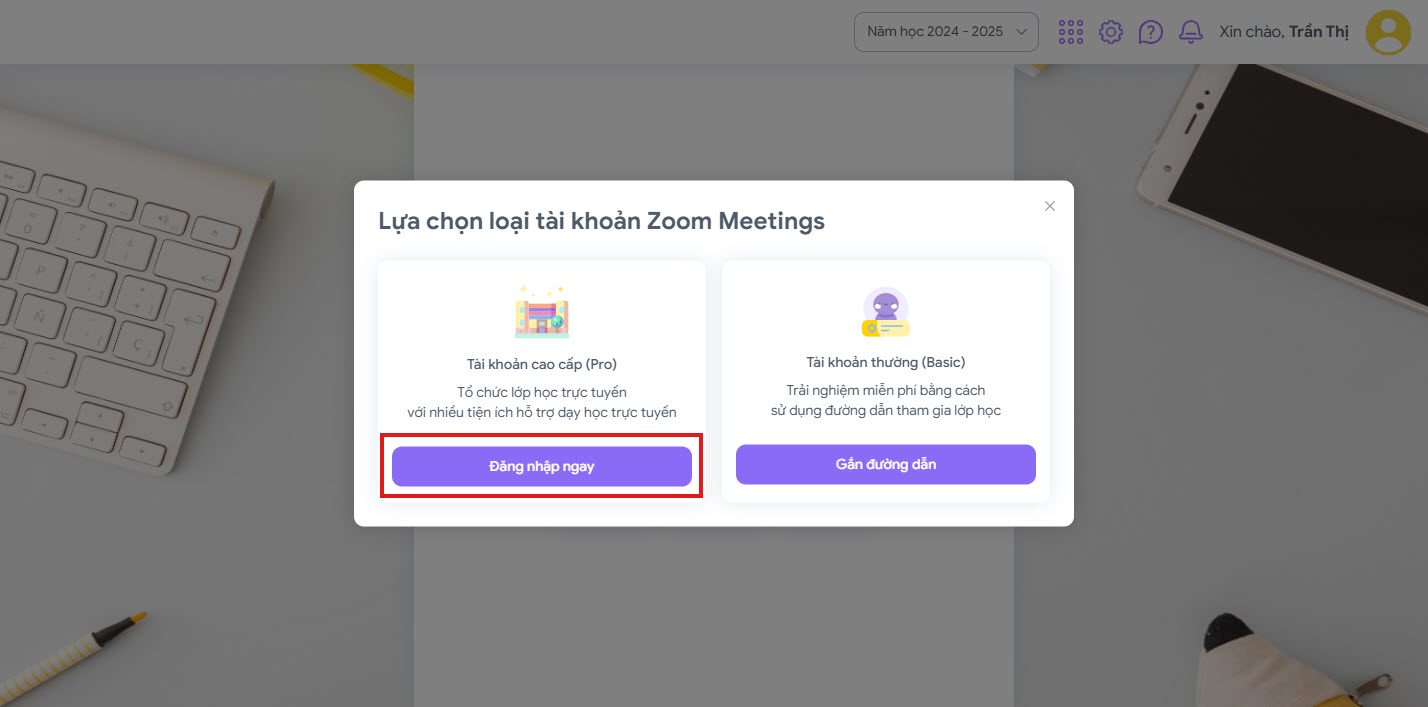Open the settings gear
The image size is (1428, 707).
1111,32
